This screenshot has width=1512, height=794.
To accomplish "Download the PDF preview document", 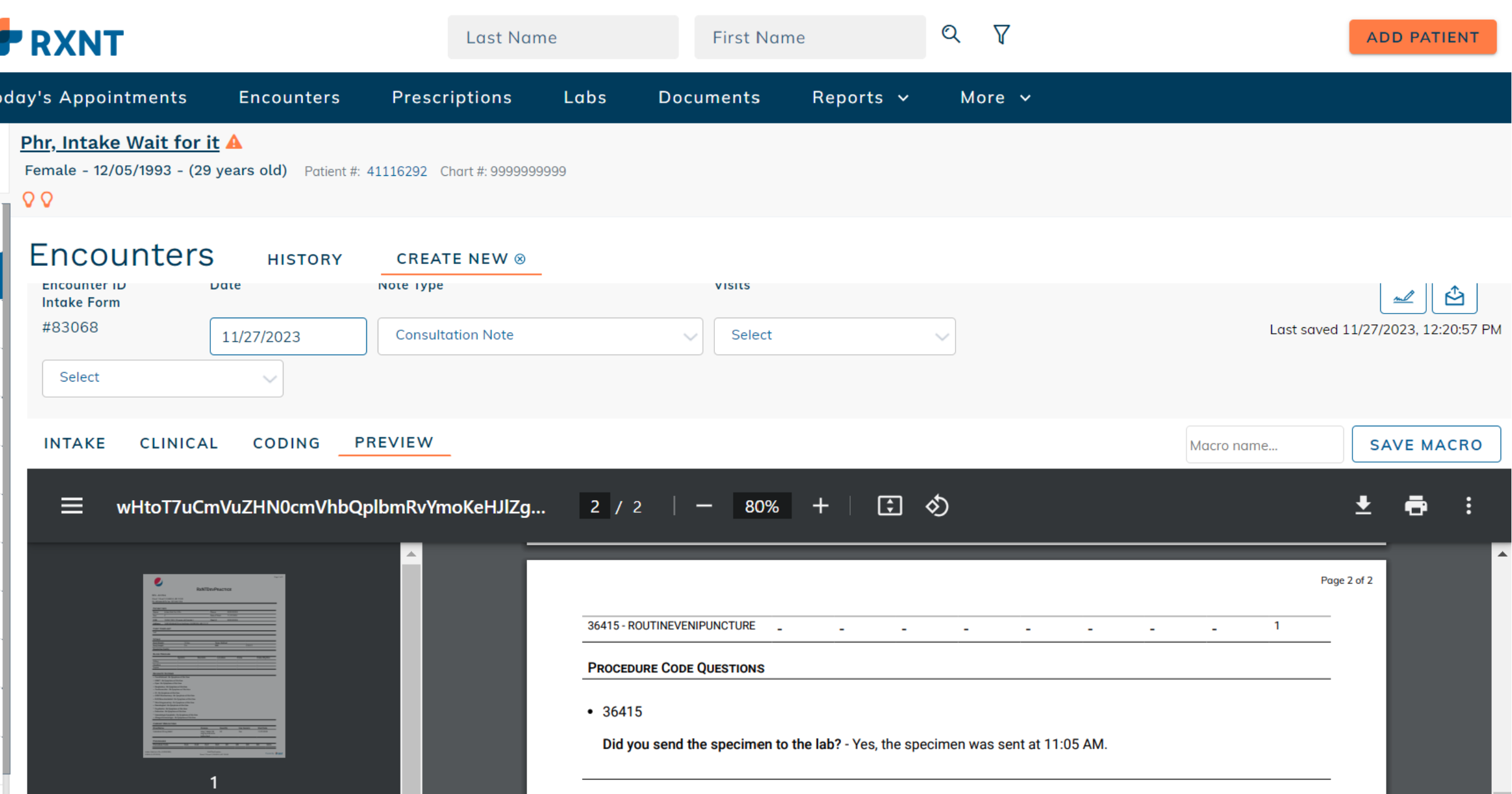I will tap(1363, 505).
